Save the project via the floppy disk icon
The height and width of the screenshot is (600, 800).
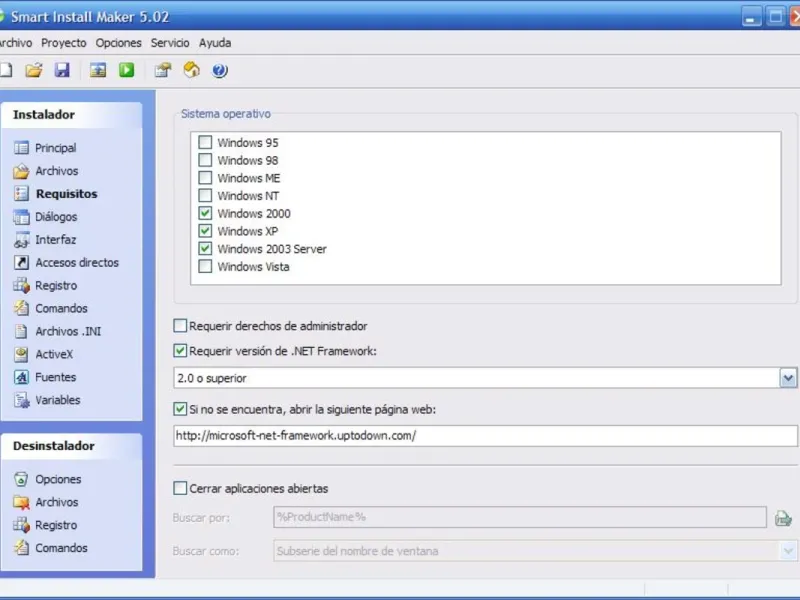click(62, 70)
